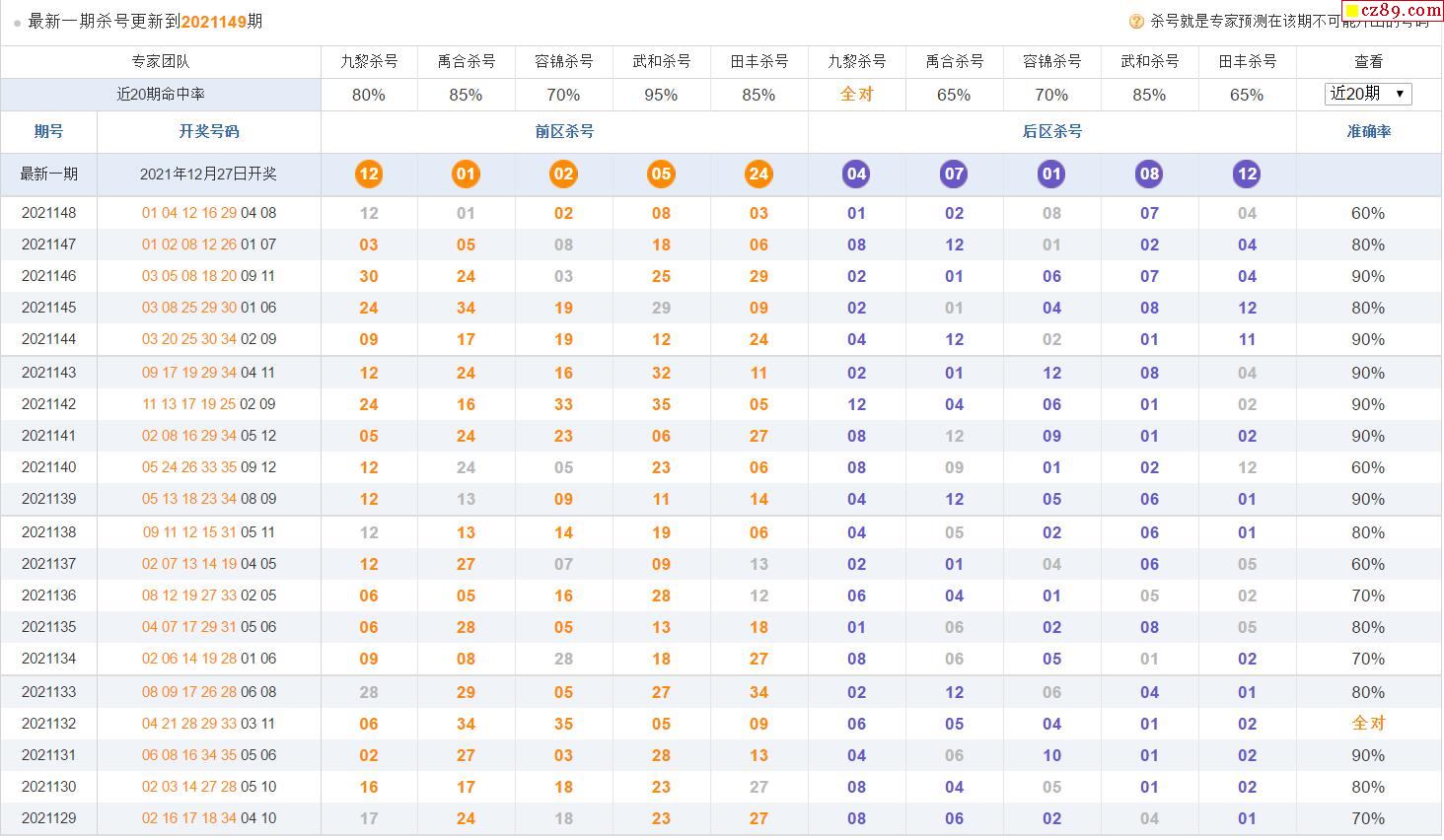Click orange kill number 30 in row 2021146
The image size is (1444, 840).
coord(369,276)
